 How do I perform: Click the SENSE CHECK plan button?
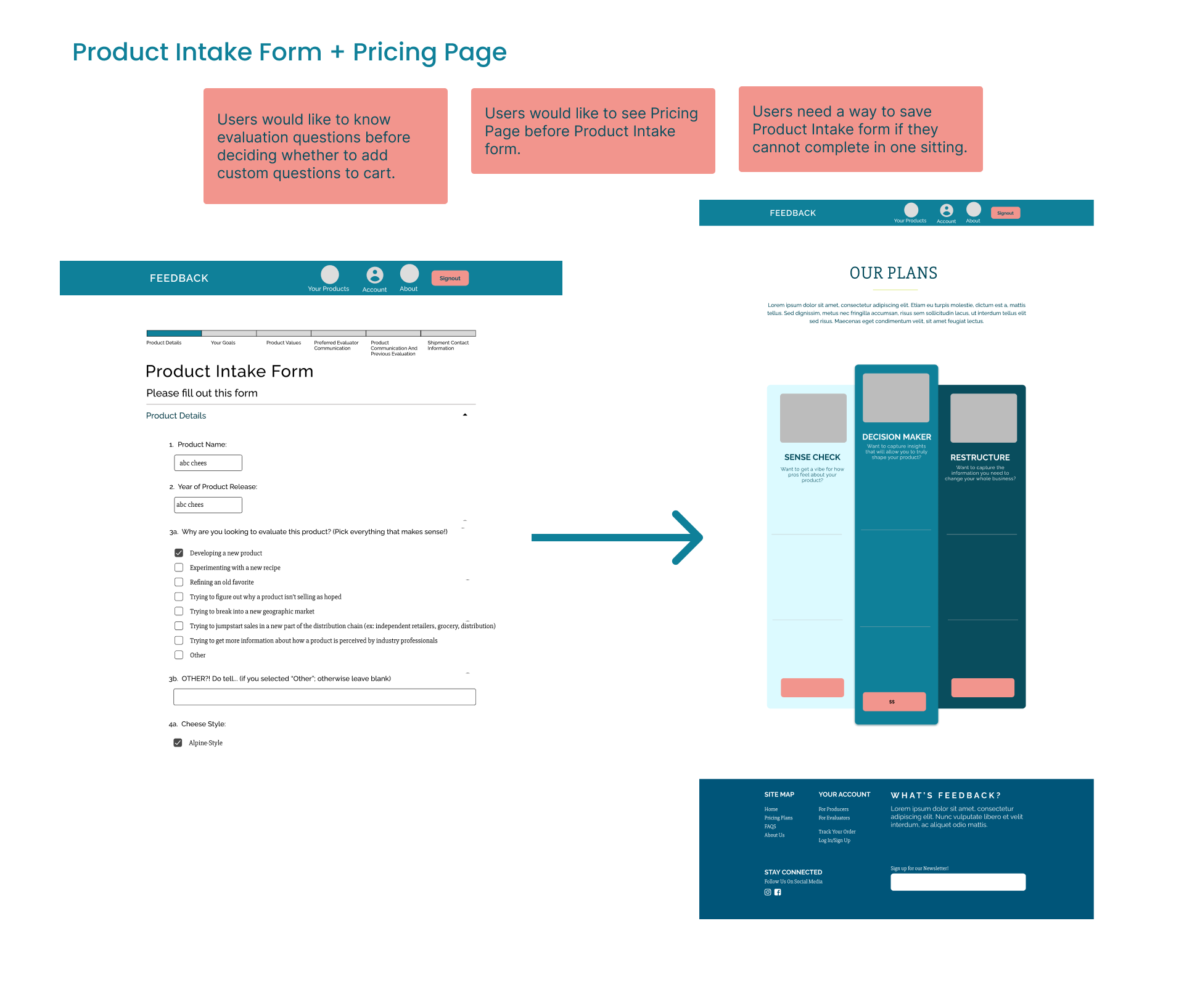(x=812, y=690)
